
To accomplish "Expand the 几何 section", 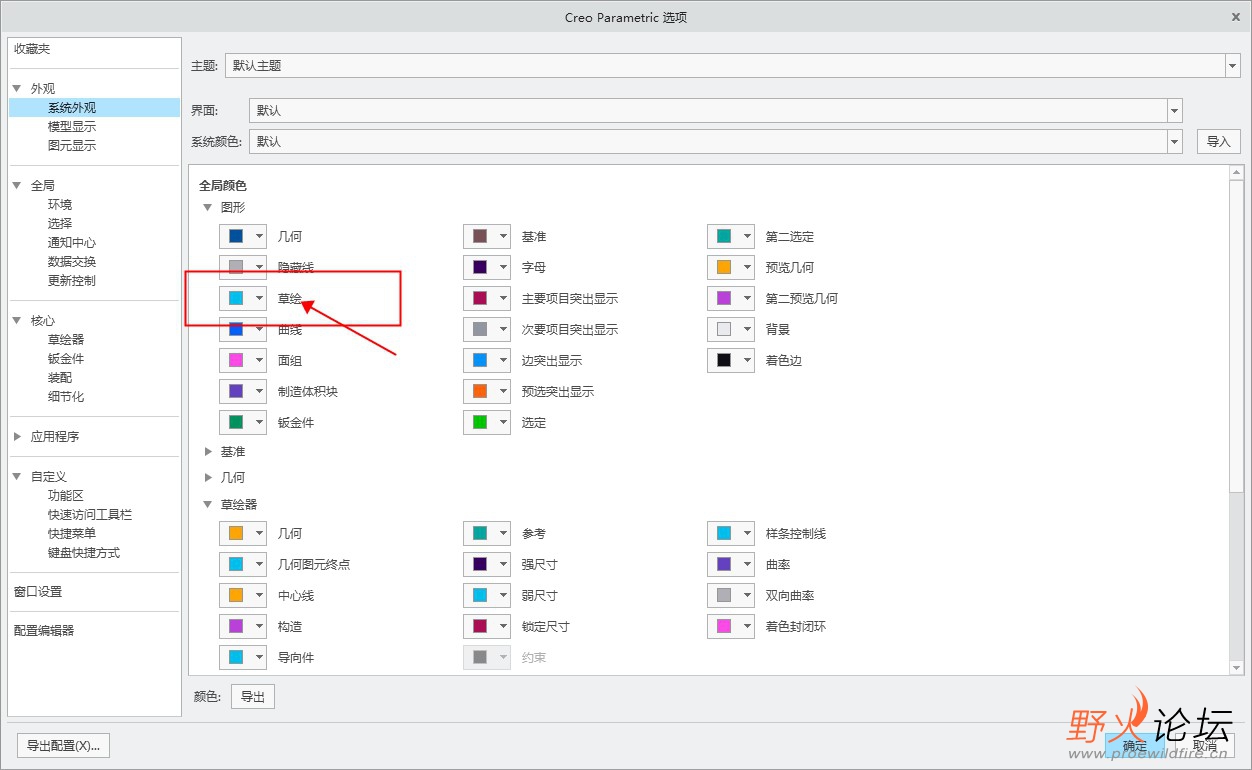I will click(x=208, y=478).
